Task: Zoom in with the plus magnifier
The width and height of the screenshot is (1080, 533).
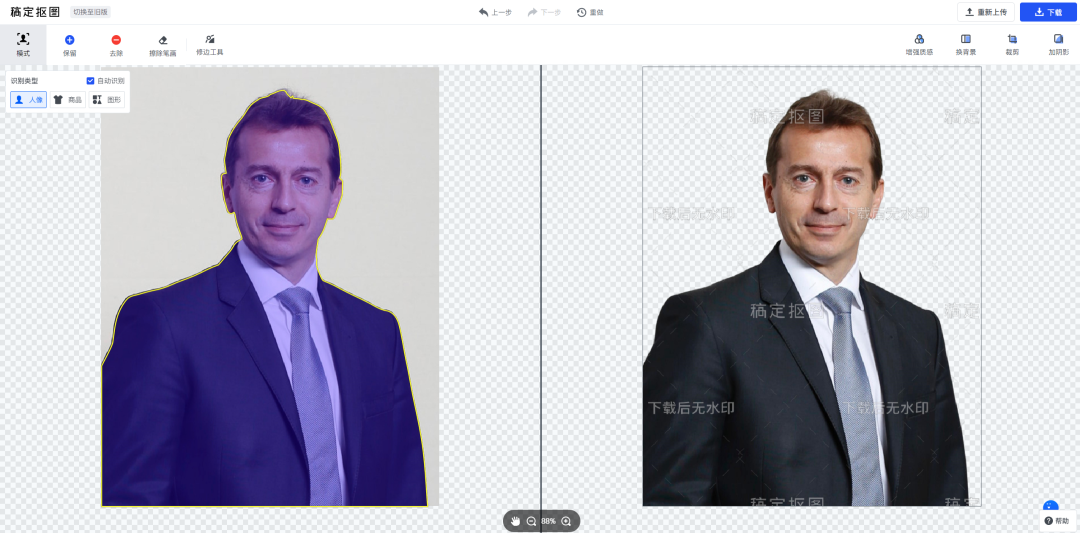Action: click(566, 521)
